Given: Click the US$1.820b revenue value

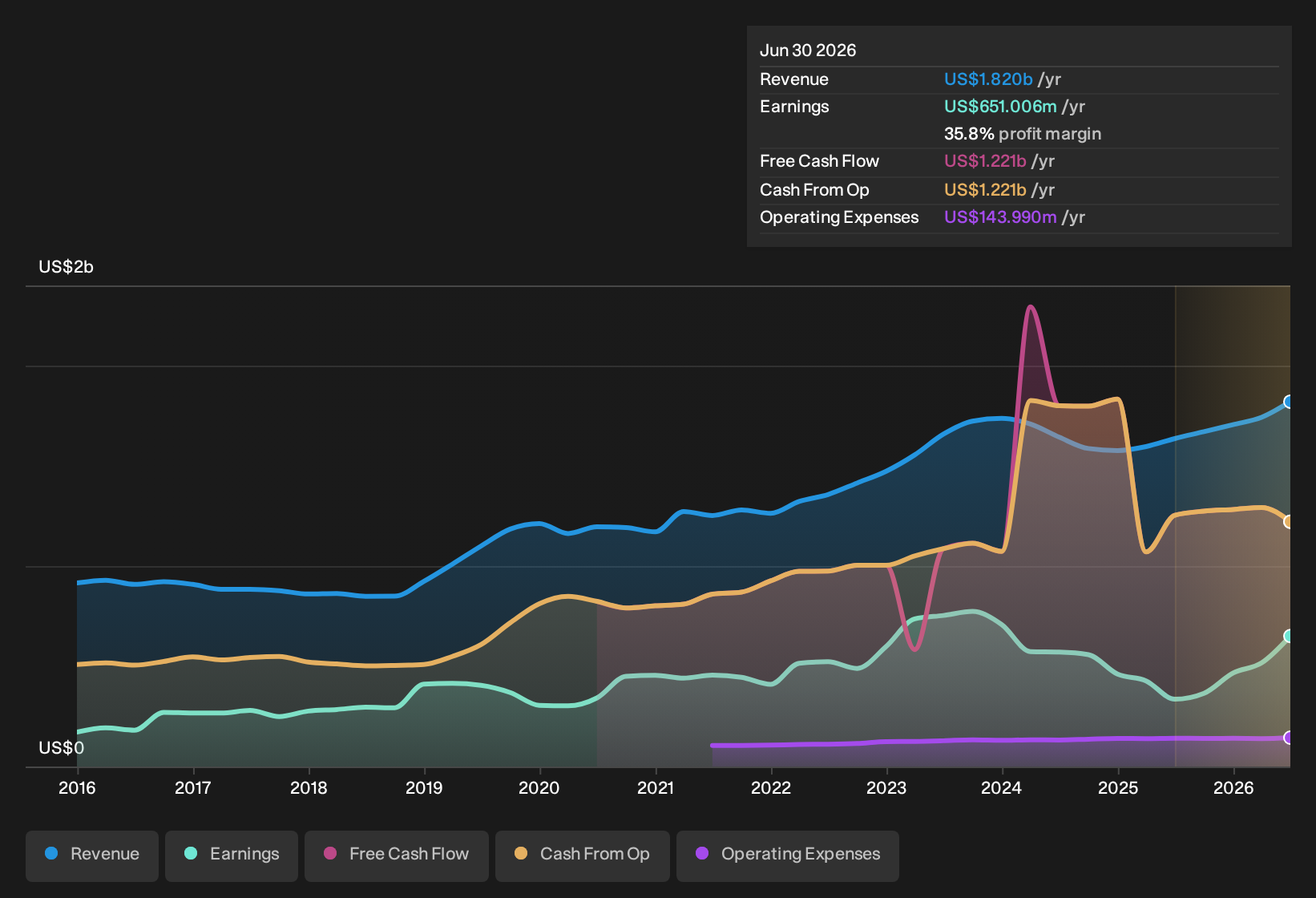Looking at the screenshot, I should pyautogui.click(x=988, y=79).
